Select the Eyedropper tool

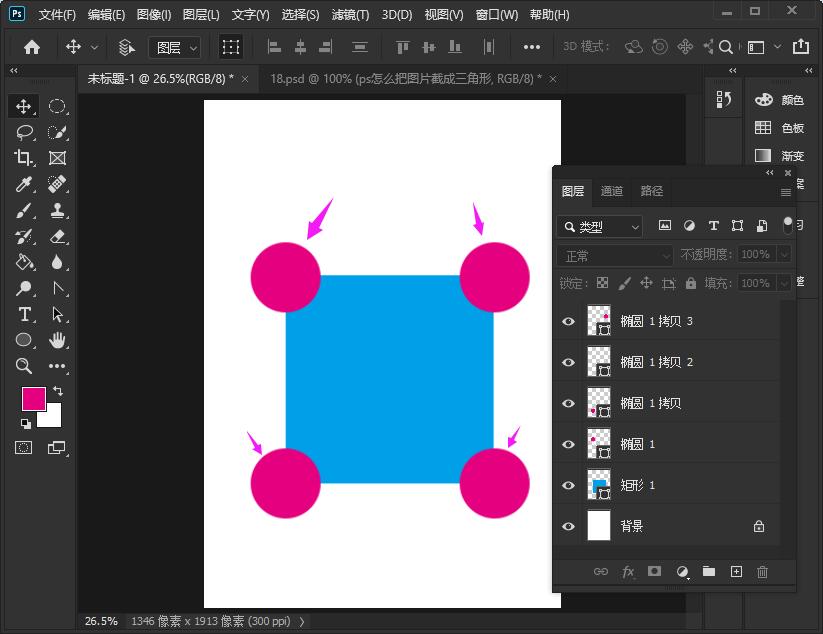point(24,184)
